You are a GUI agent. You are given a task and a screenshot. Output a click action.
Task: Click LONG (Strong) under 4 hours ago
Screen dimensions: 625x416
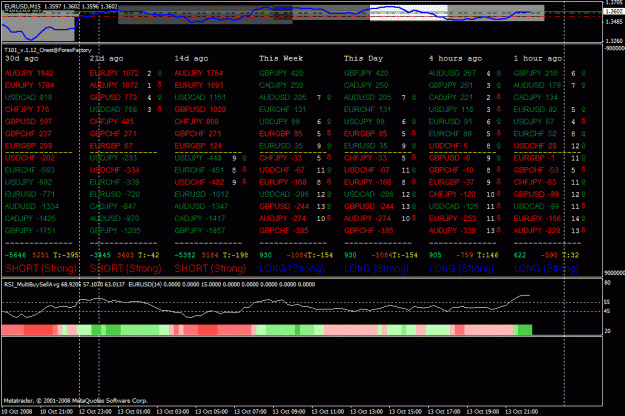461,269
